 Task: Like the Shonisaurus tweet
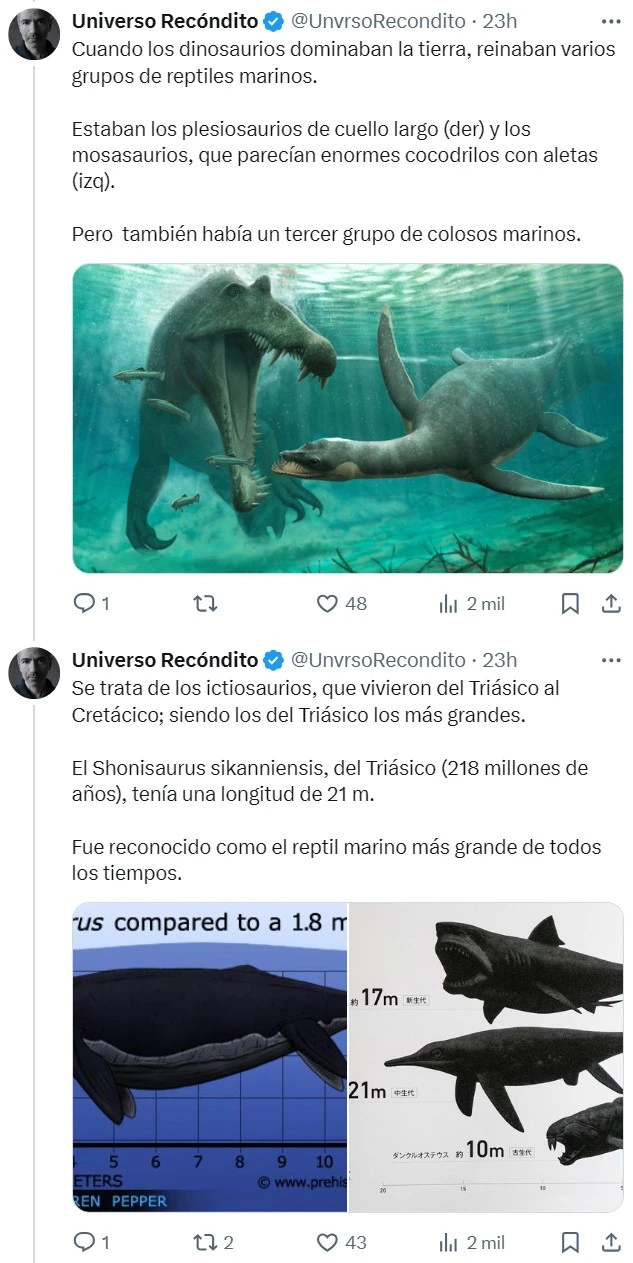pos(325,1242)
